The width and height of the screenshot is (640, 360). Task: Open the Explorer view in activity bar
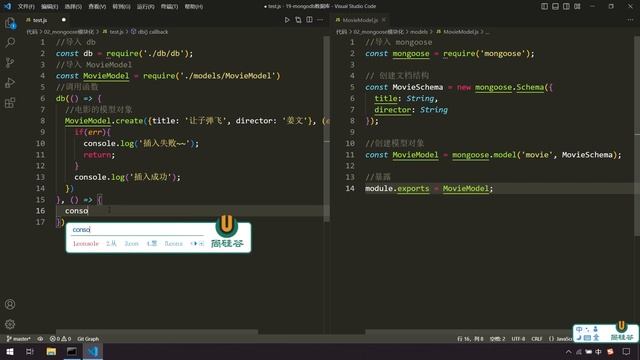(10, 23)
